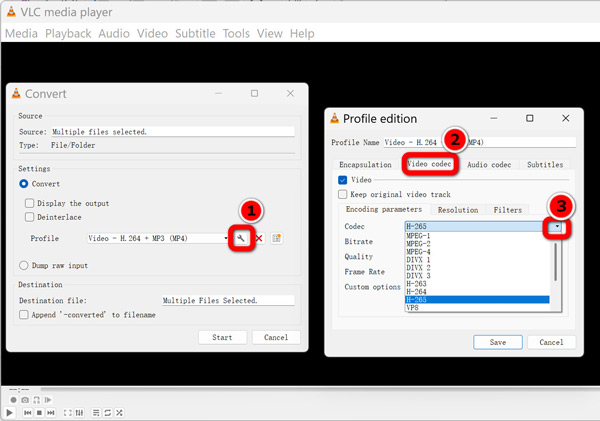Screen dimensions: 600x421
Task: Select the Resolution sub-tab
Action: (458, 210)
